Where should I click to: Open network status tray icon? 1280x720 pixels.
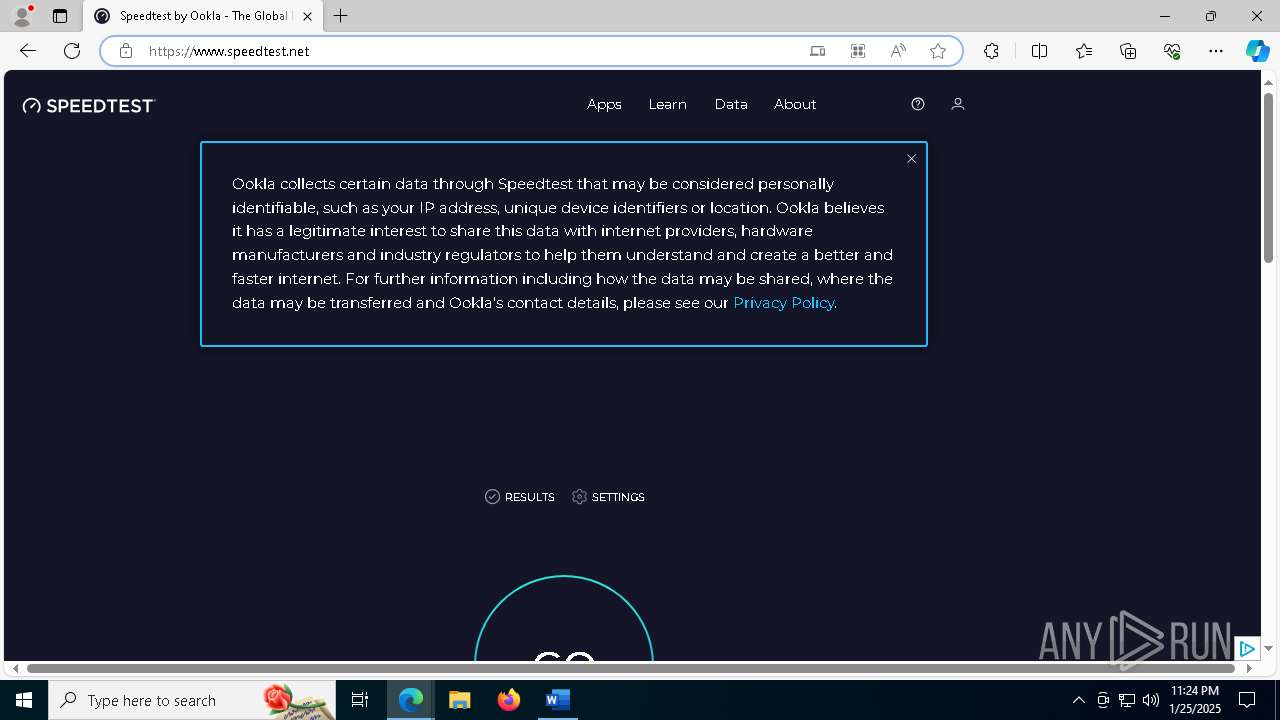coord(1126,700)
